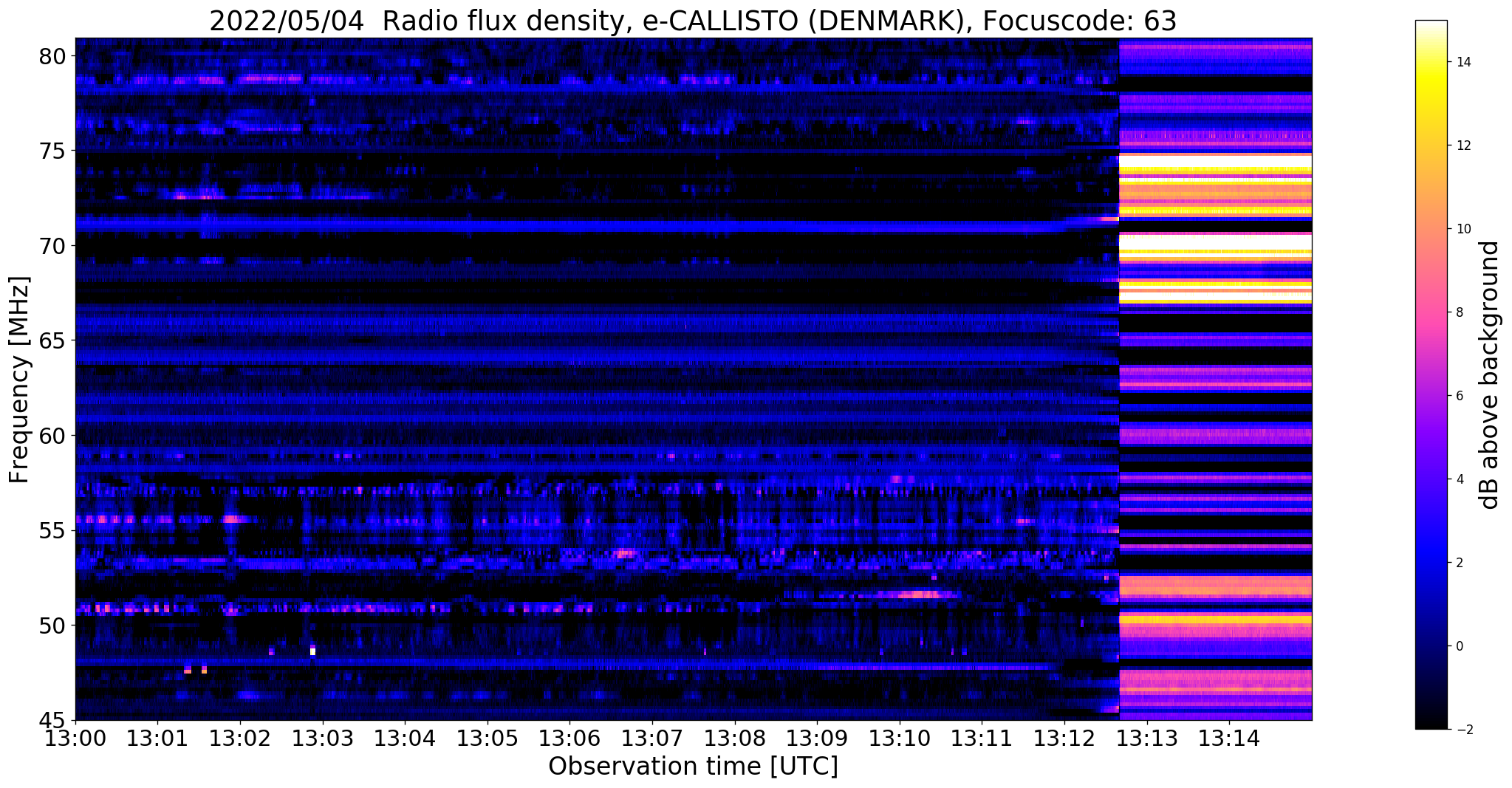Click the 13:08 time tick label
Image resolution: width=1512 pixels, height=788 pixels.
[735, 738]
